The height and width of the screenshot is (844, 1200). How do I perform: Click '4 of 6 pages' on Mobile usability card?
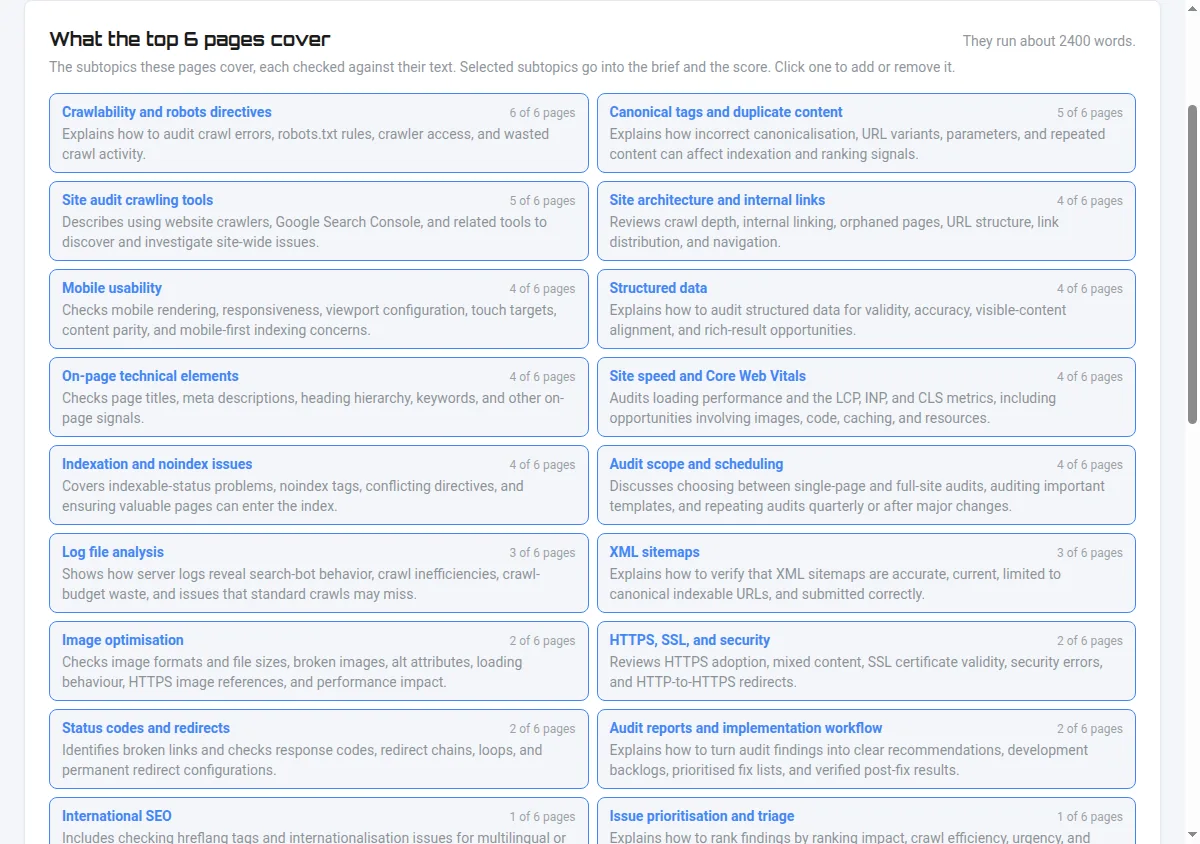pyautogui.click(x=542, y=289)
